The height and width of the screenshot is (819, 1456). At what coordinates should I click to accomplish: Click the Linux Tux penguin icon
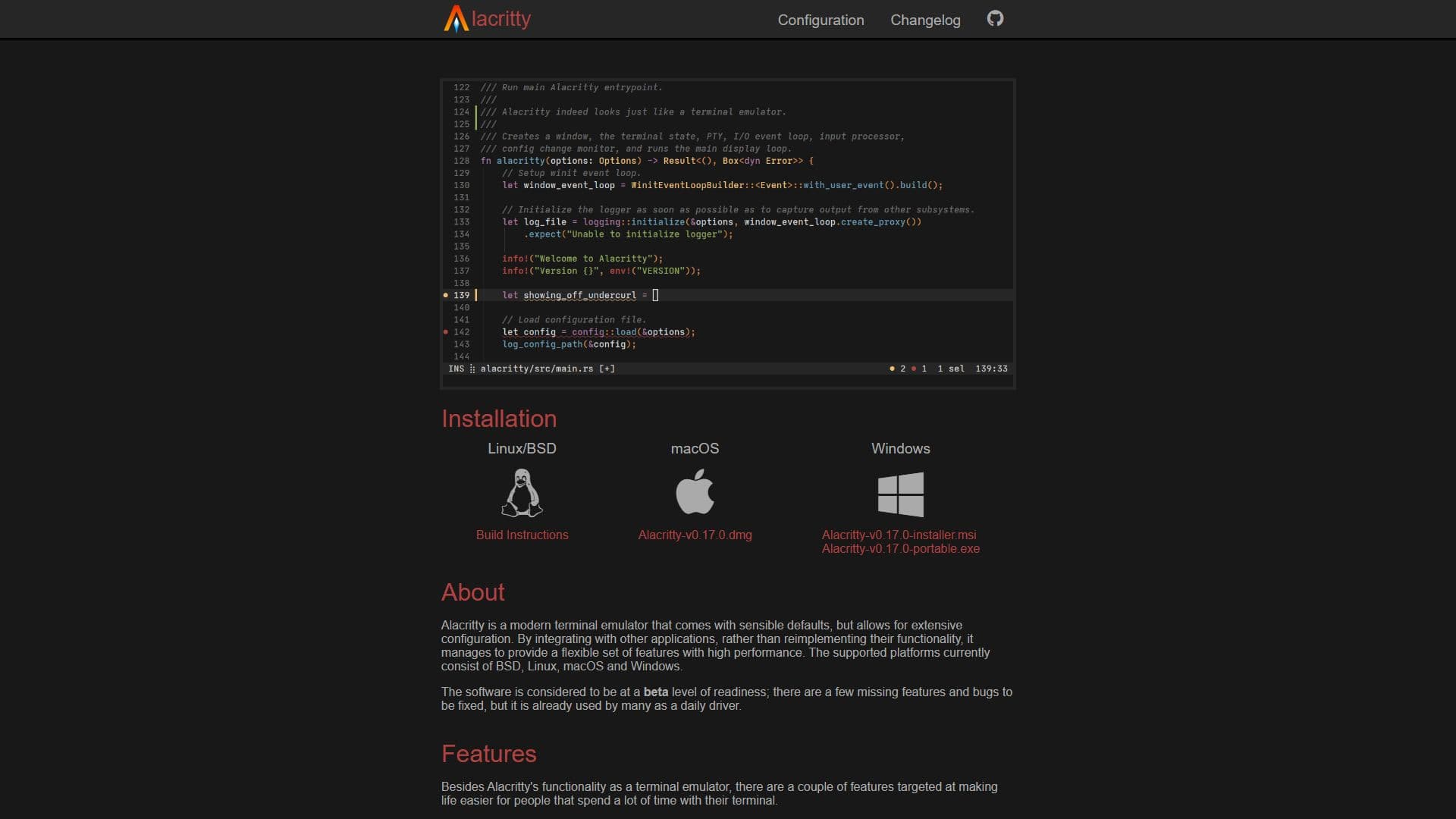522,493
